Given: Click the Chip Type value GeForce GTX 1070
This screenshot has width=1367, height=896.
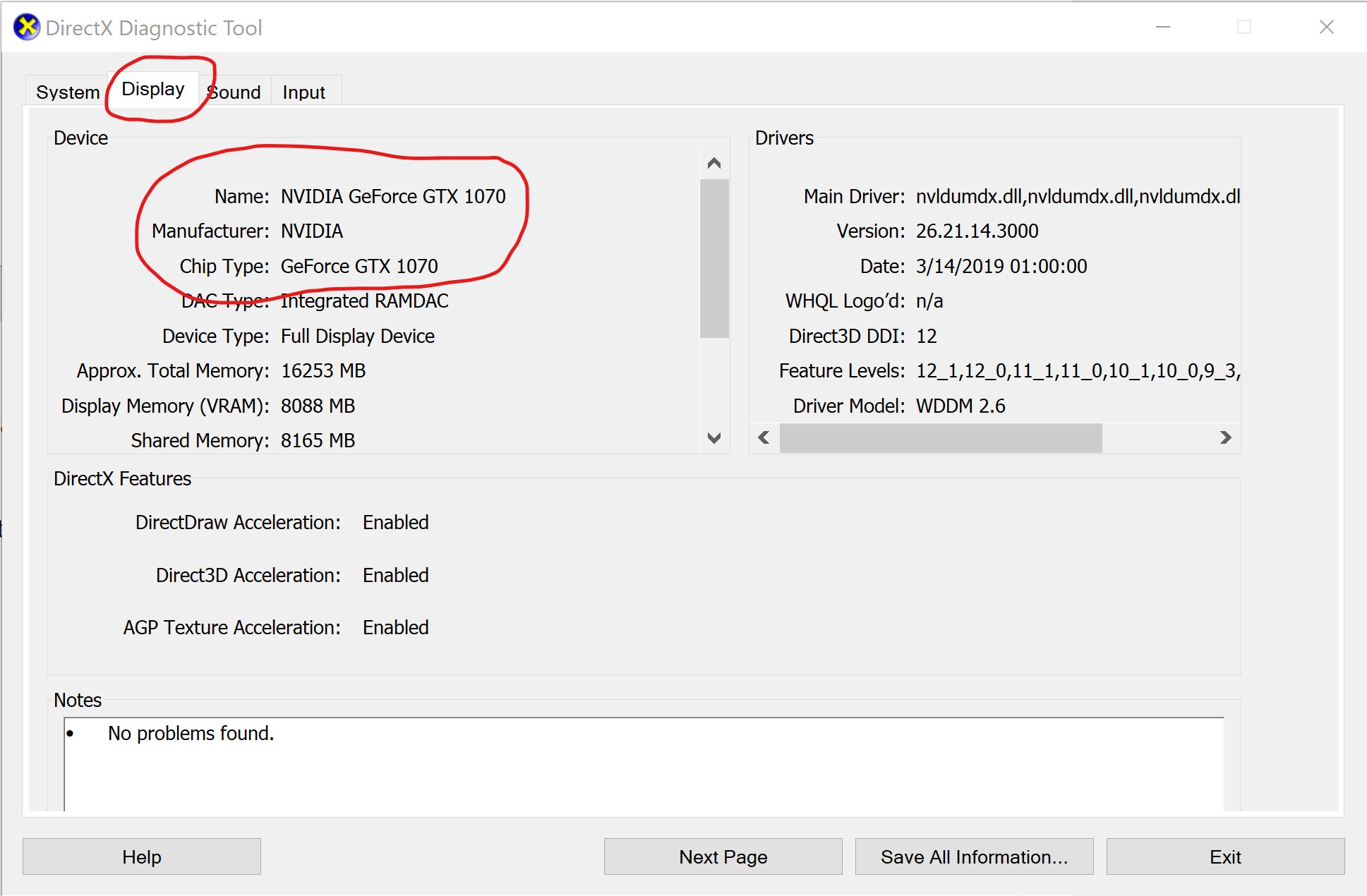Looking at the screenshot, I should tap(359, 266).
